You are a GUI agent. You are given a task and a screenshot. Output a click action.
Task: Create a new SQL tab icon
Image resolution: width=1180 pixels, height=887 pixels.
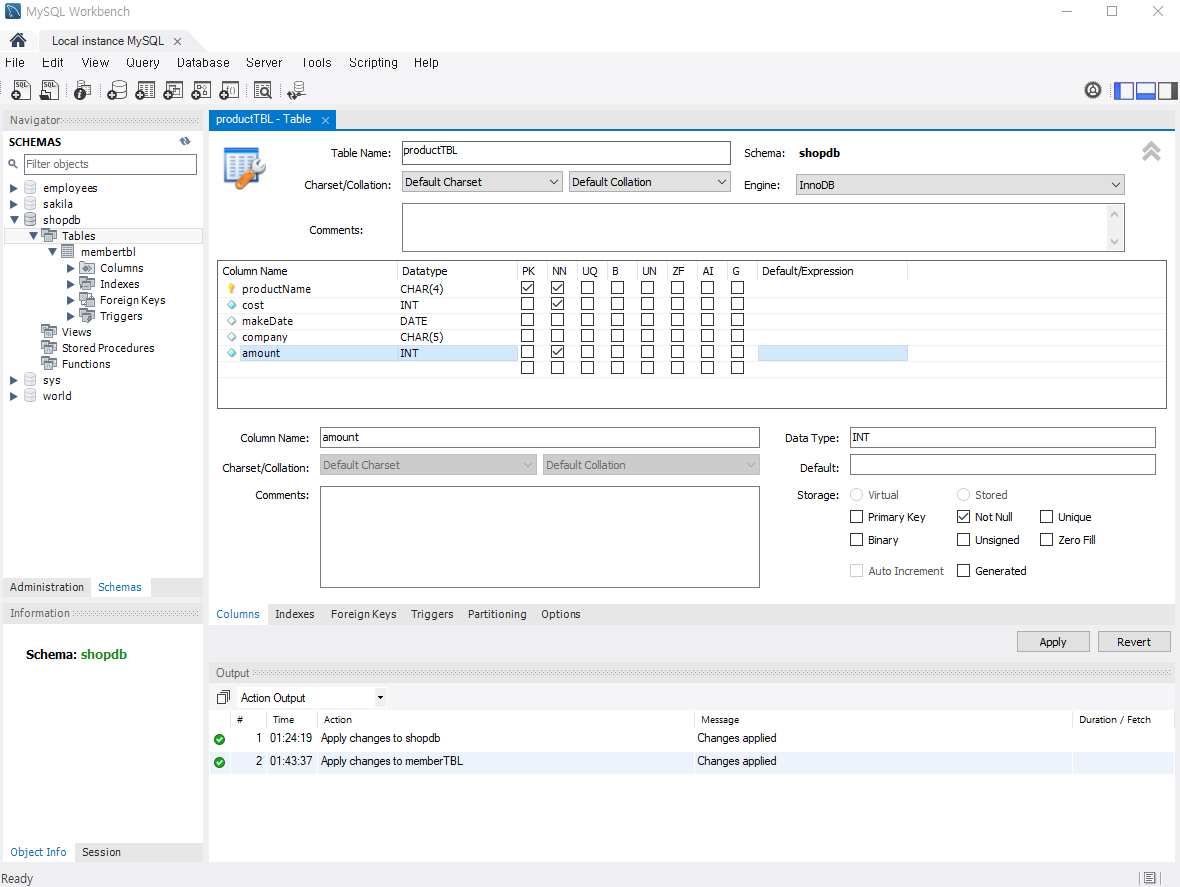tap(21, 90)
